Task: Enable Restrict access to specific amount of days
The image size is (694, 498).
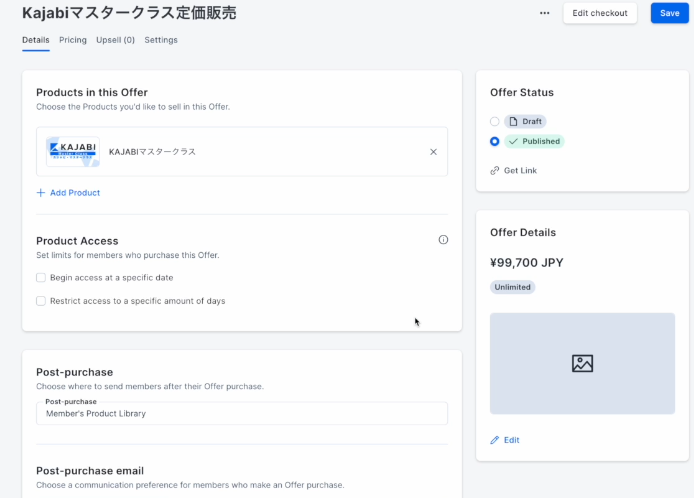Action: click(41, 301)
